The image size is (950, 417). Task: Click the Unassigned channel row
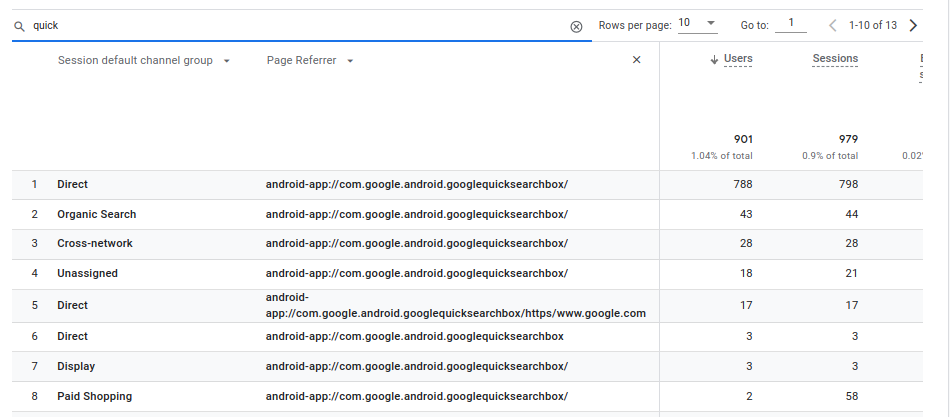pos(87,274)
